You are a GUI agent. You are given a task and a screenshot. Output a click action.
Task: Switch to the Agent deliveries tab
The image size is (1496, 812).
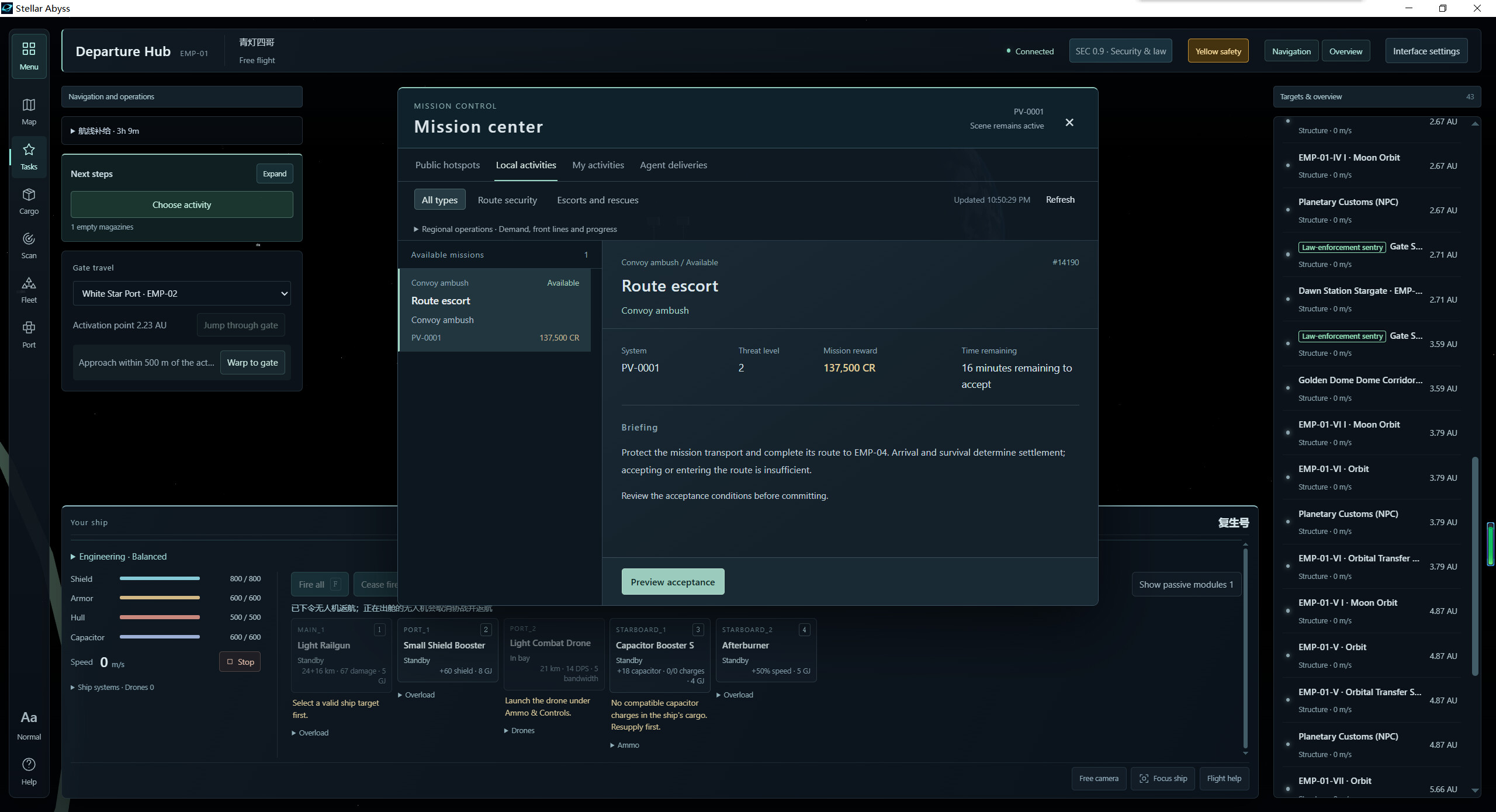pyautogui.click(x=673, y=165)
